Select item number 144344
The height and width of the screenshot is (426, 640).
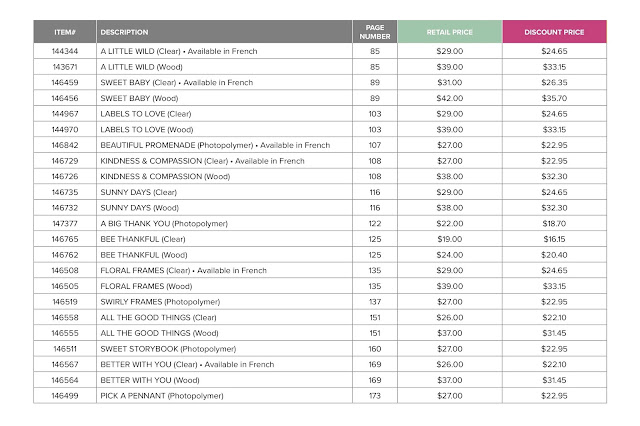[65, 50]
